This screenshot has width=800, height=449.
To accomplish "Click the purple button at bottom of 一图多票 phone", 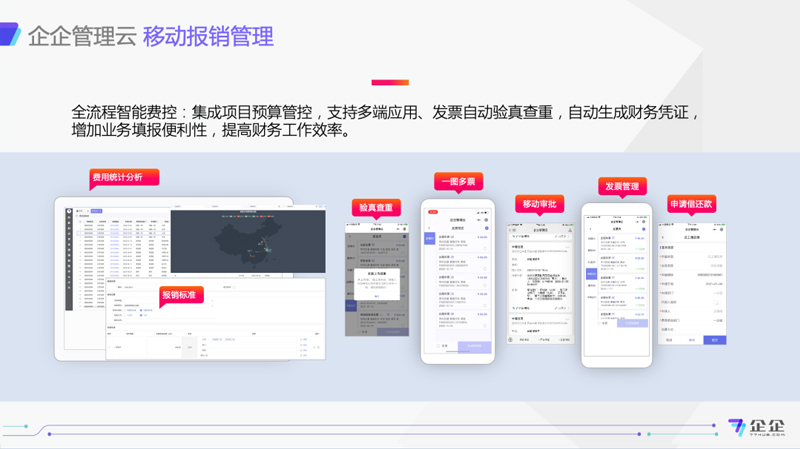I will coord(475,346).
